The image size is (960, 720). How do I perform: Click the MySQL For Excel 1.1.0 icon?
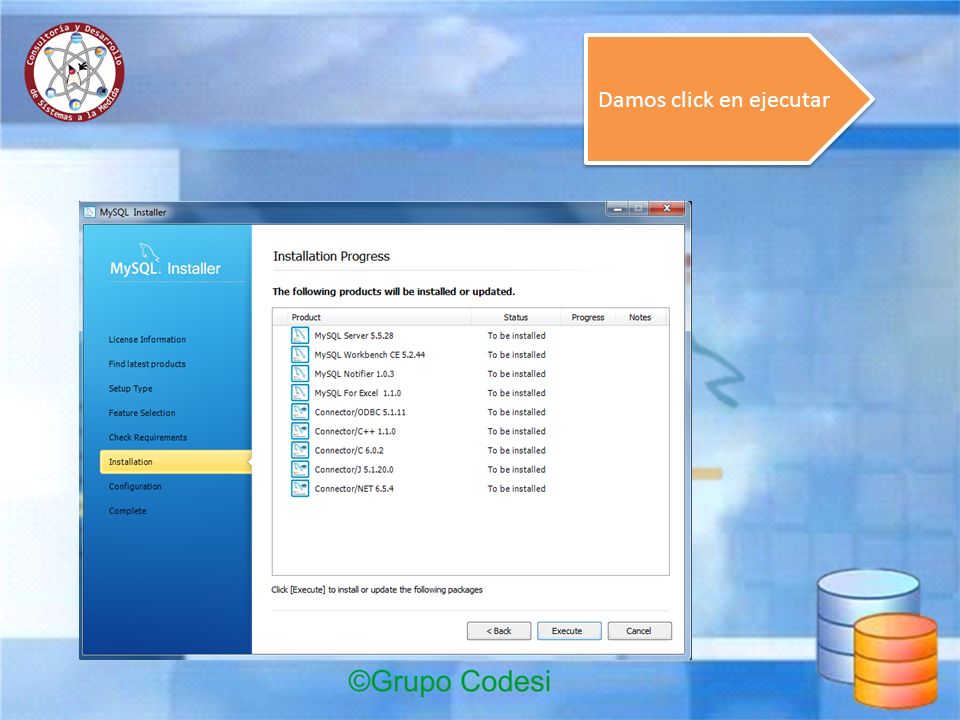click(x=299, y=392)
